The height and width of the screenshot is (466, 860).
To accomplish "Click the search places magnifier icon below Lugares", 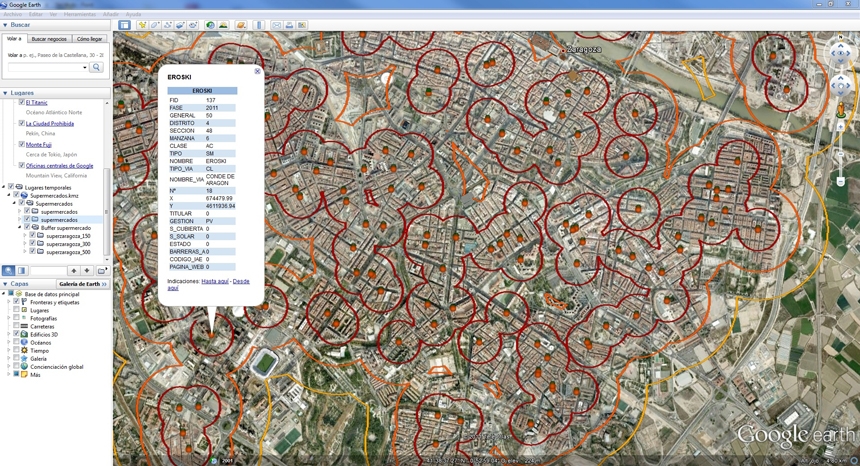I will pyautogui.click(x=9, y=270).
